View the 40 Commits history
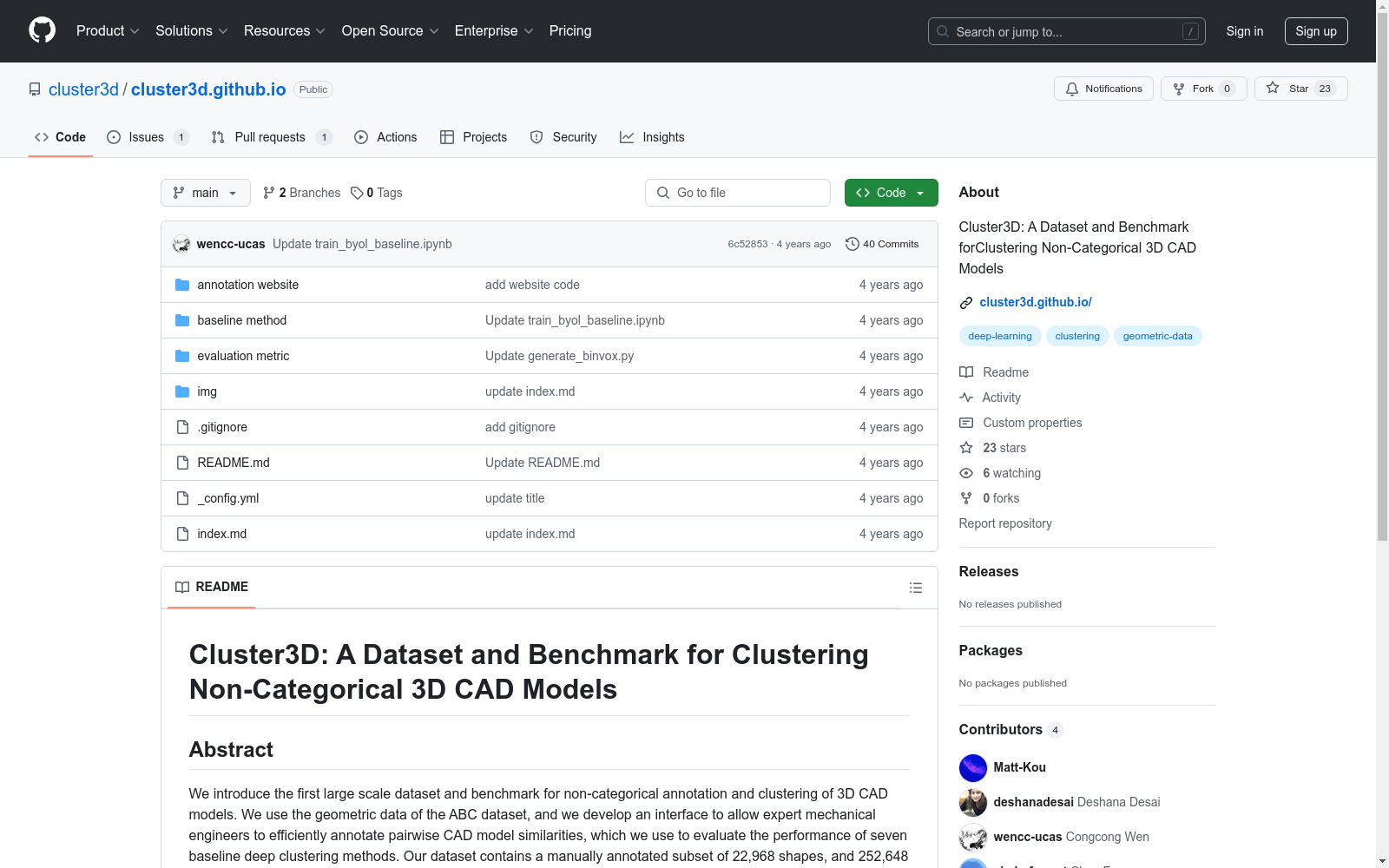This screenshot has width=1389, height=868. (x=882, y=244)
